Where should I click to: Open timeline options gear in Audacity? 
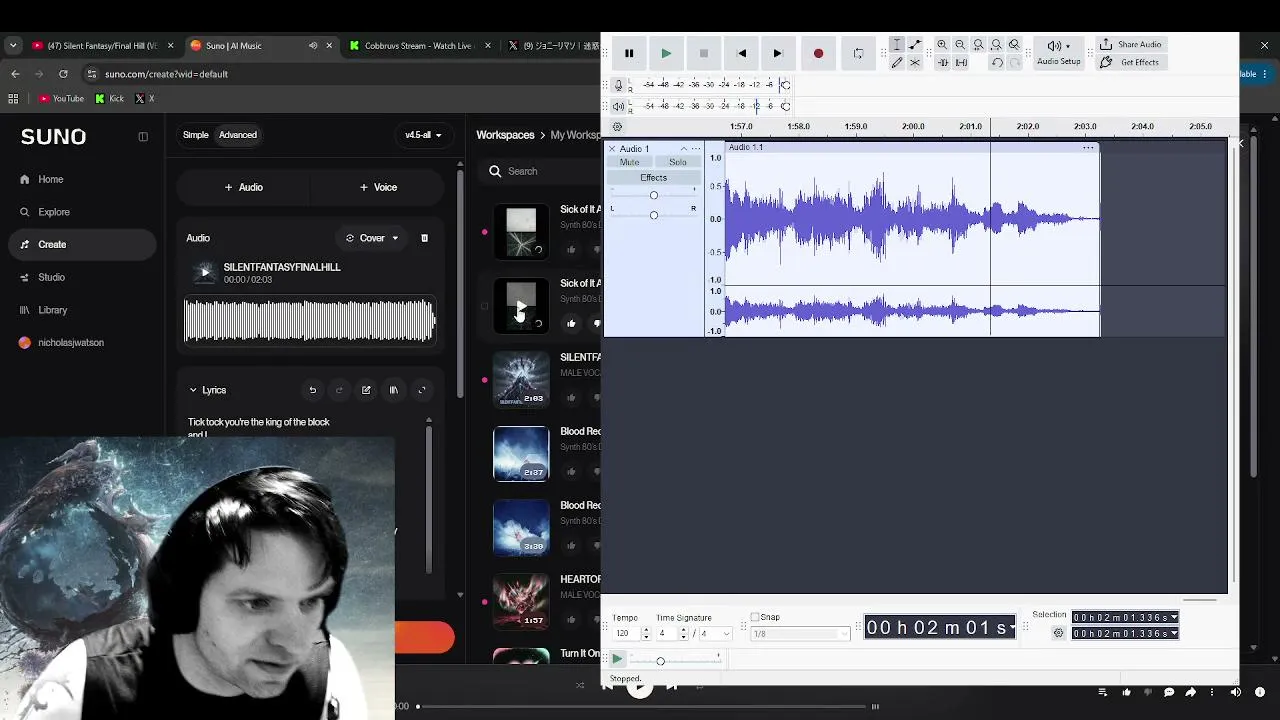617,127
